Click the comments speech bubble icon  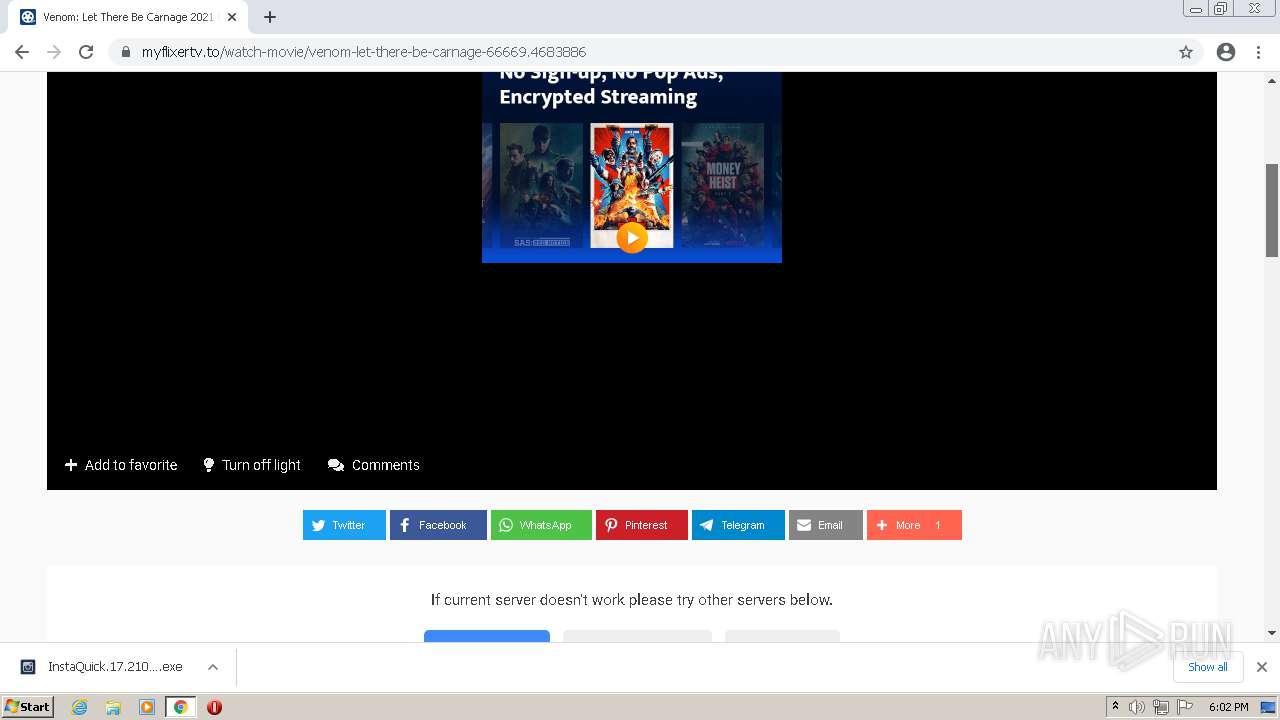pyautogui.click(x=336, y=465)
